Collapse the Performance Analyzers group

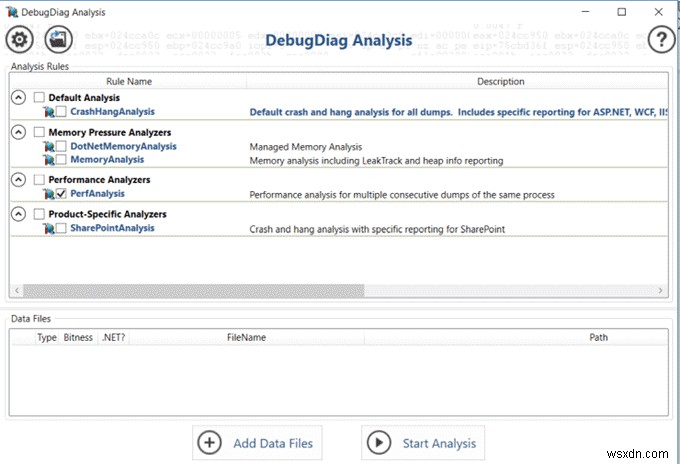18,180
